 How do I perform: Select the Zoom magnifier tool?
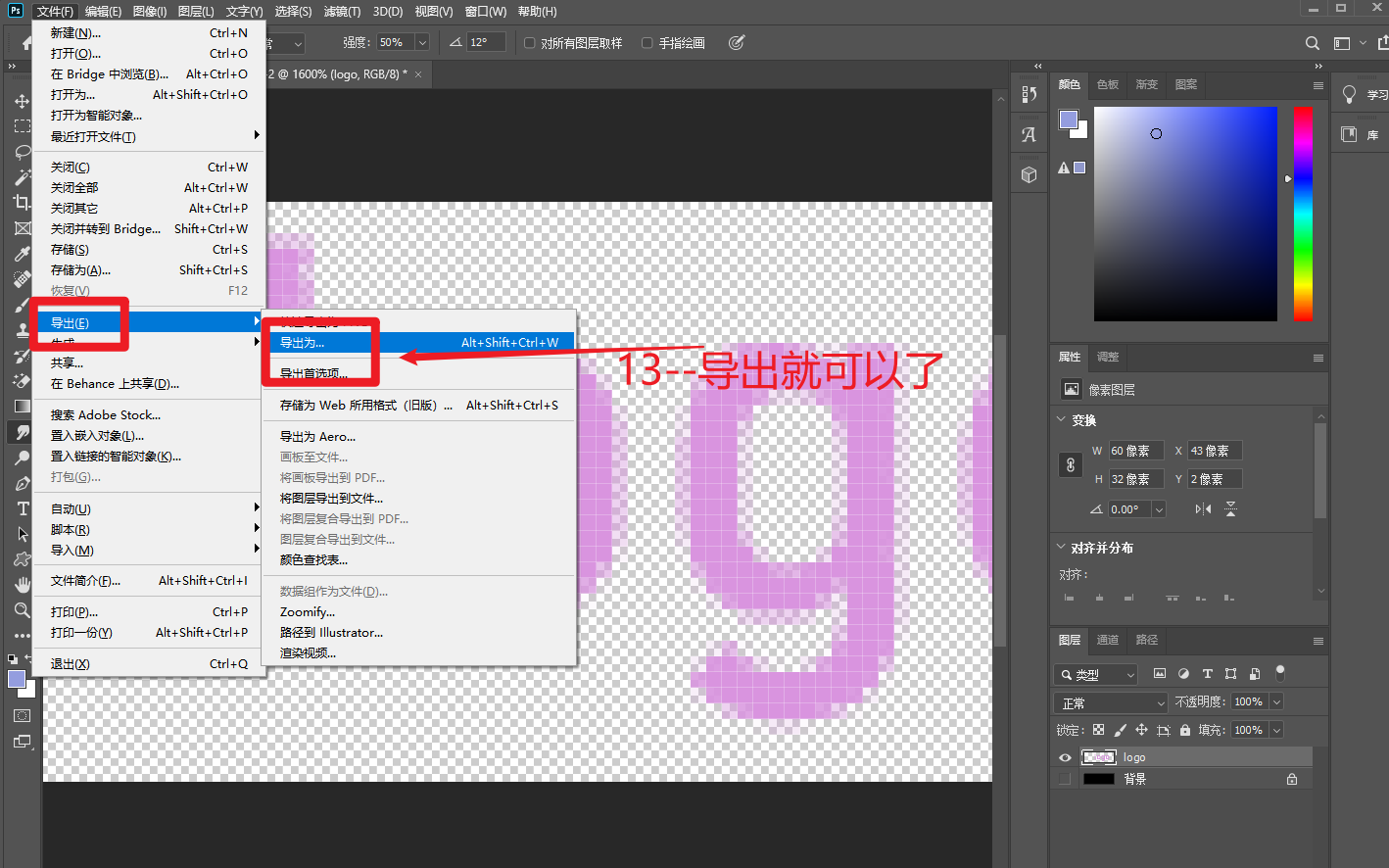22,610
